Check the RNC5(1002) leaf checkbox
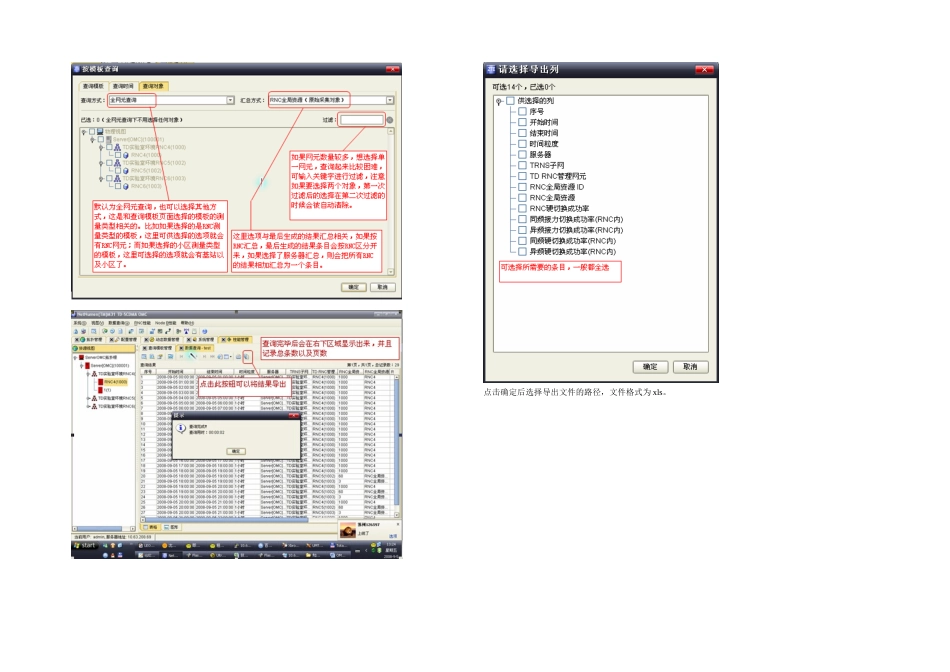The height and width of the screenshot is (672, 950). pos(118,171)
